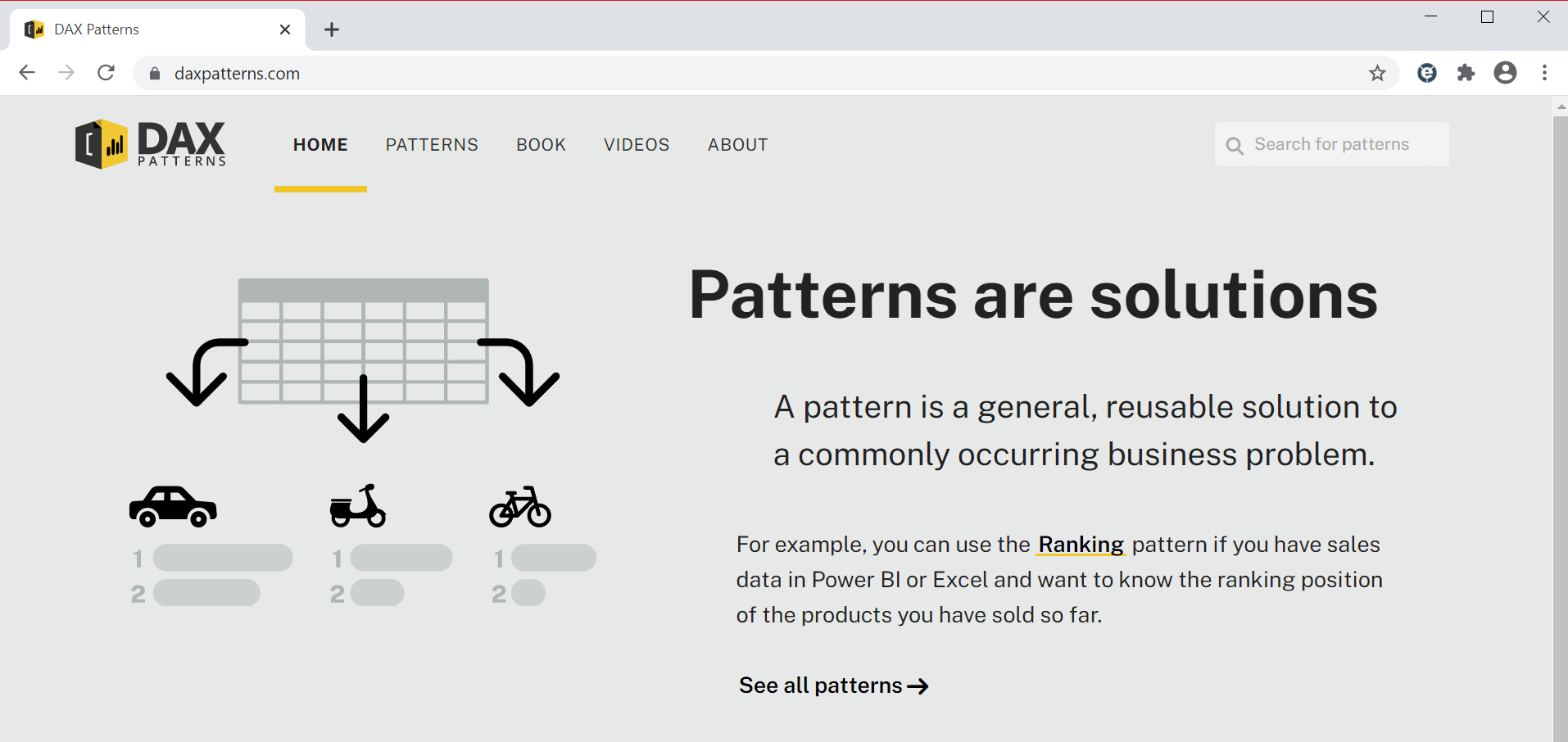Go to the BOOK page
Image resolution: width=1568 pixels, height=742 pixels.
(x=541, y=145)
